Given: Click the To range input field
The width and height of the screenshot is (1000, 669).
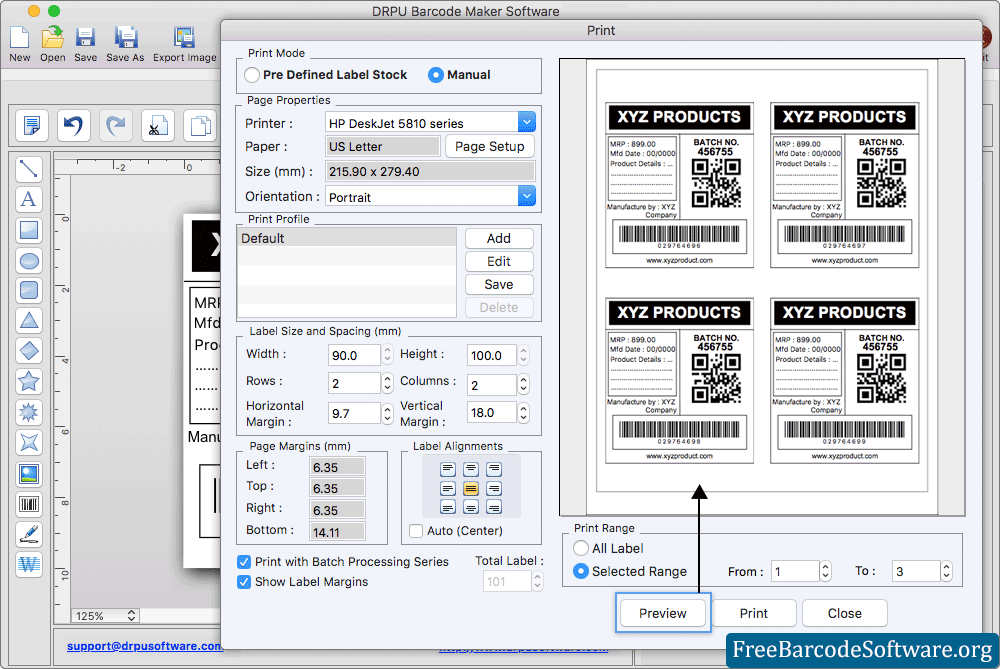Looking at the screenshot, I should [x=916, y=571].
